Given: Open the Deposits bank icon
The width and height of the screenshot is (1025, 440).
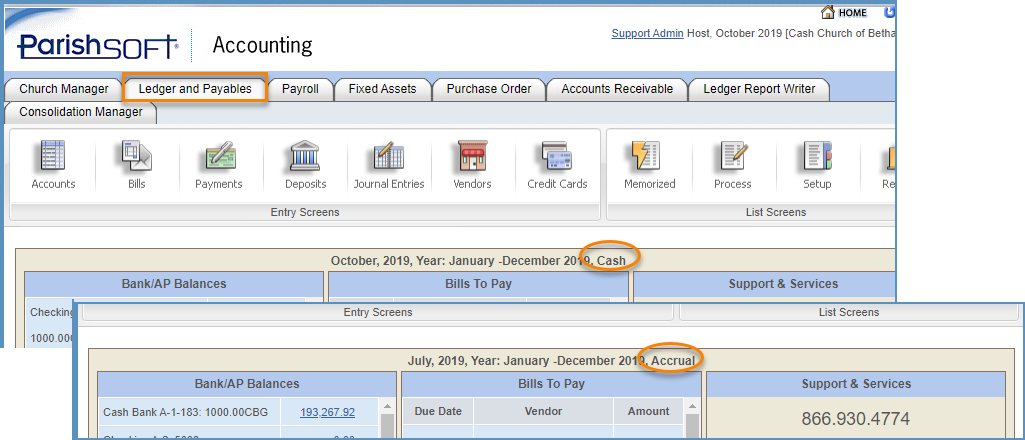Looking at the screenshot, I should click(305, 157).
